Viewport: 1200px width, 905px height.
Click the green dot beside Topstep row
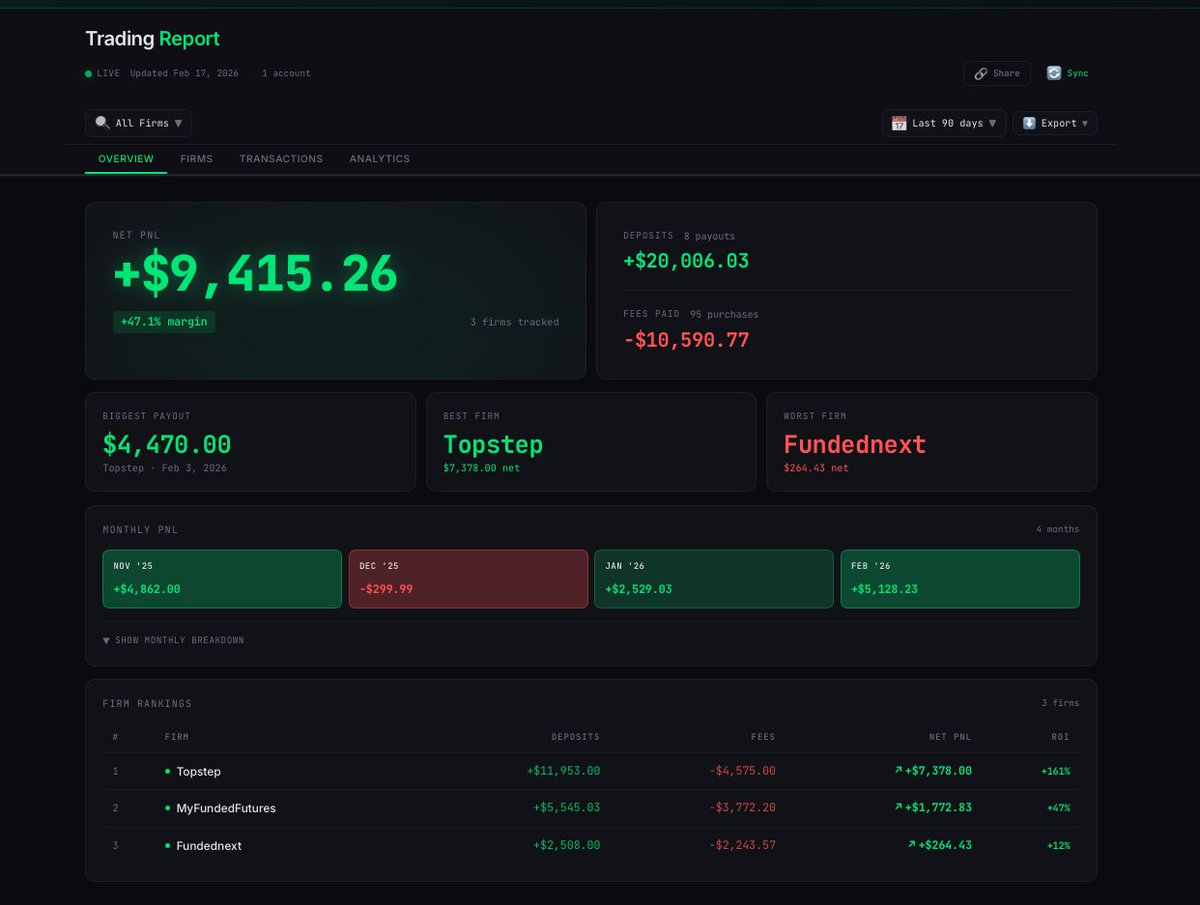point(168,771)
